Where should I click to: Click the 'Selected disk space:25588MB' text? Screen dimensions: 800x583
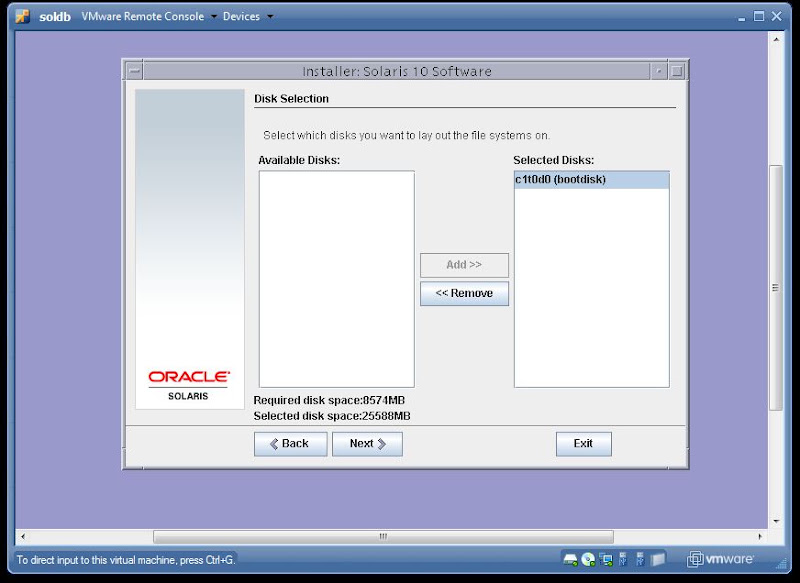tap(332, 416)
